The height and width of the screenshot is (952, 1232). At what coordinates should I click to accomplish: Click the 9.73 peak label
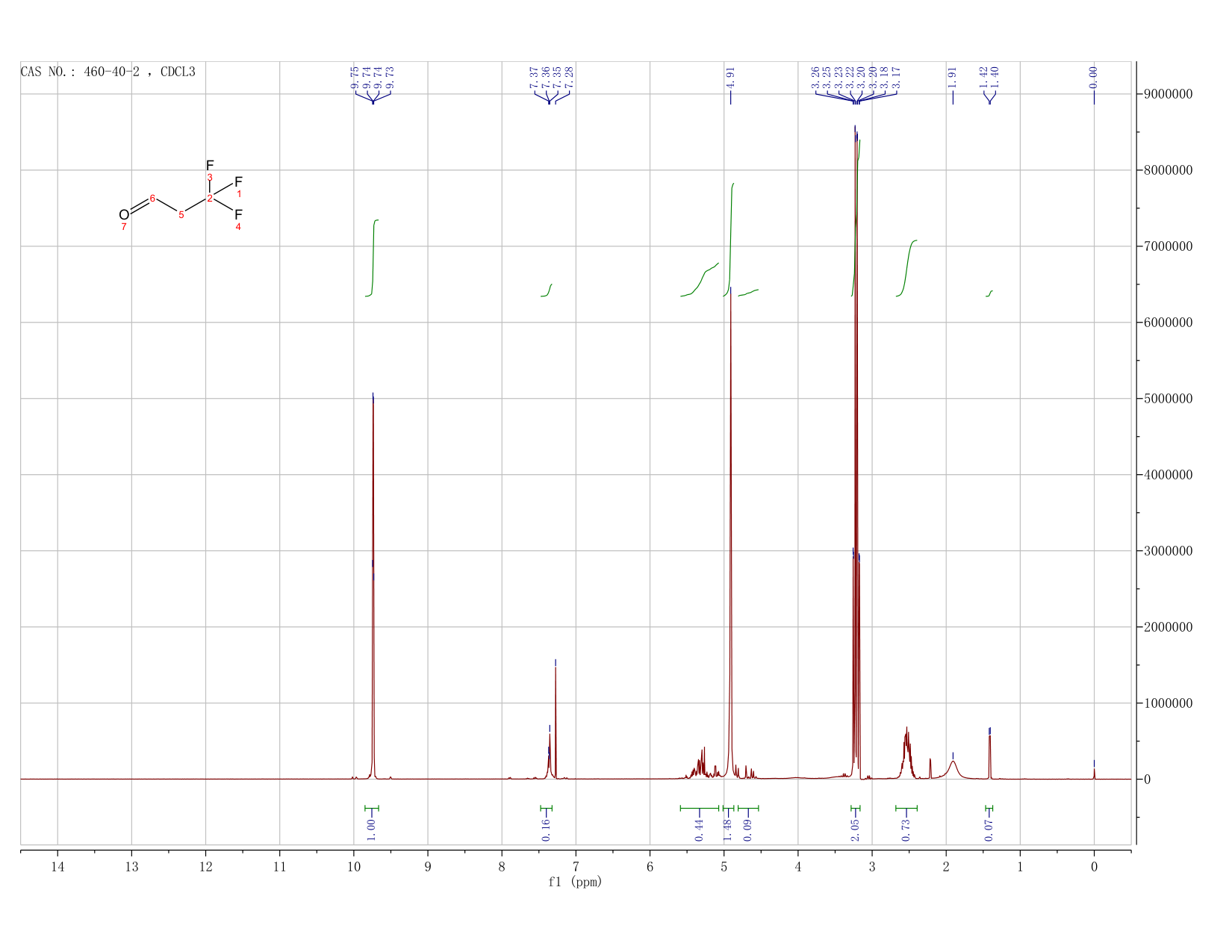[390, 78]
